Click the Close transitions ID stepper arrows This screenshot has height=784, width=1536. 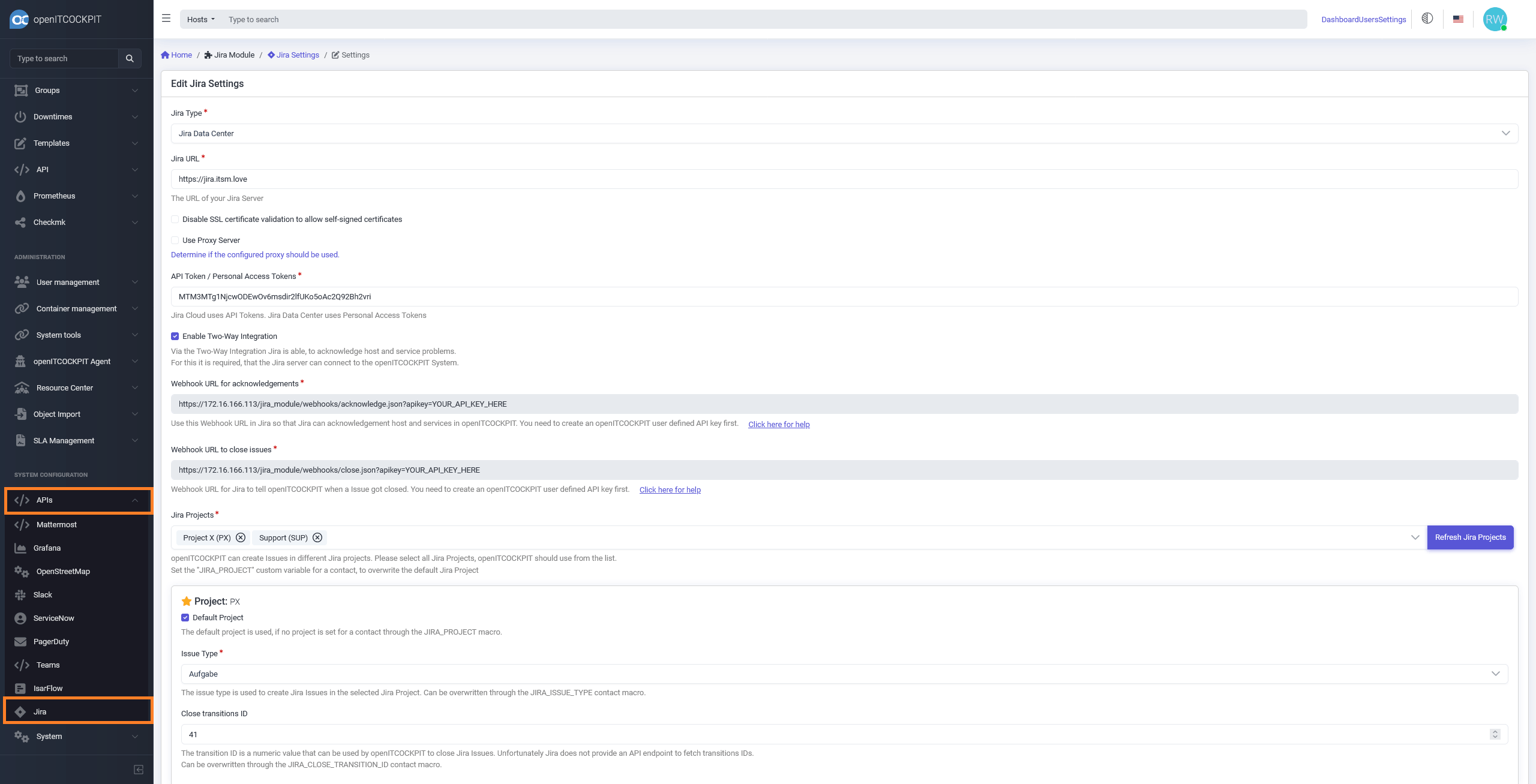point(1495,734)
